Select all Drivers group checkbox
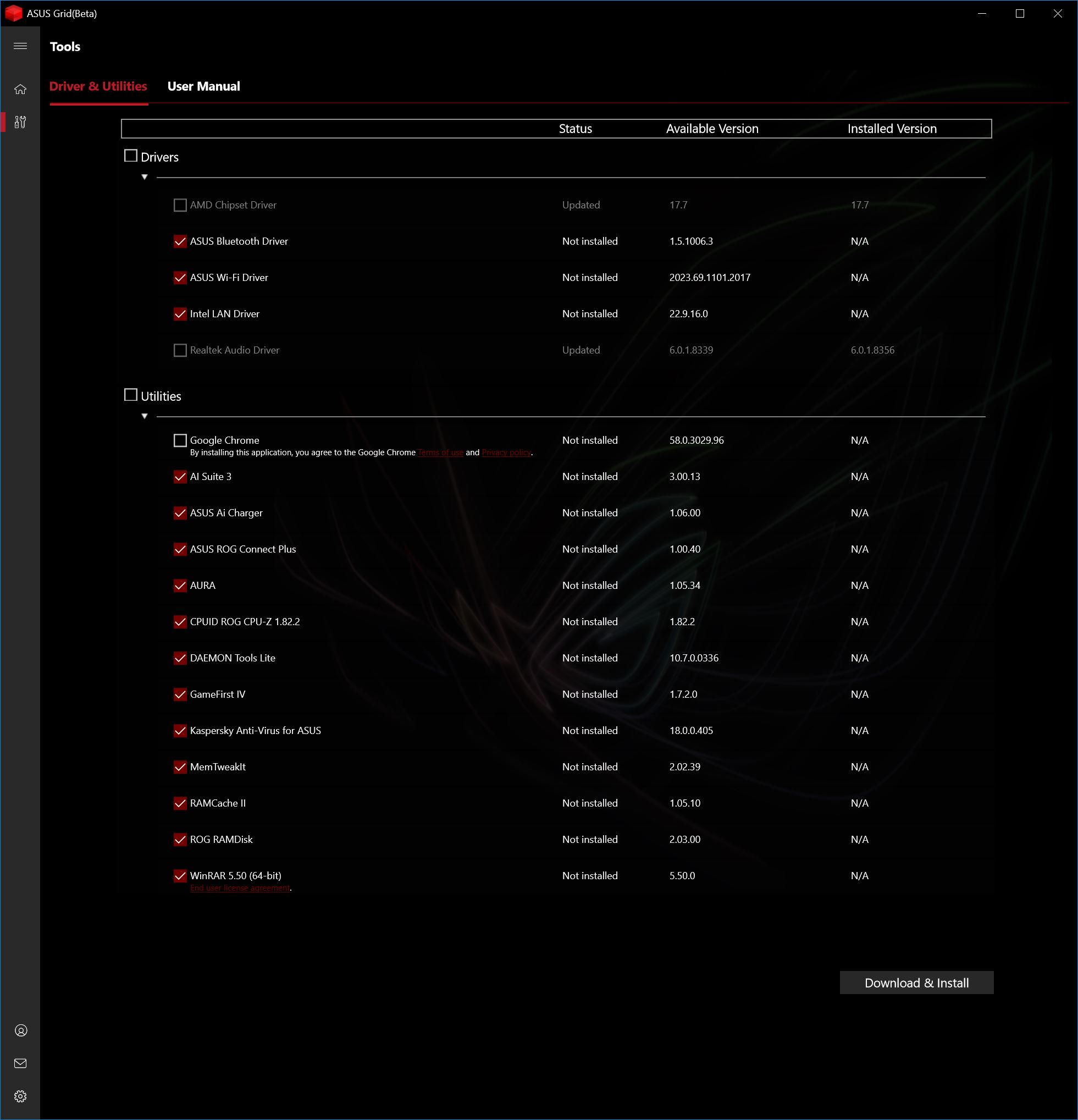 click(x=130, y=156)
